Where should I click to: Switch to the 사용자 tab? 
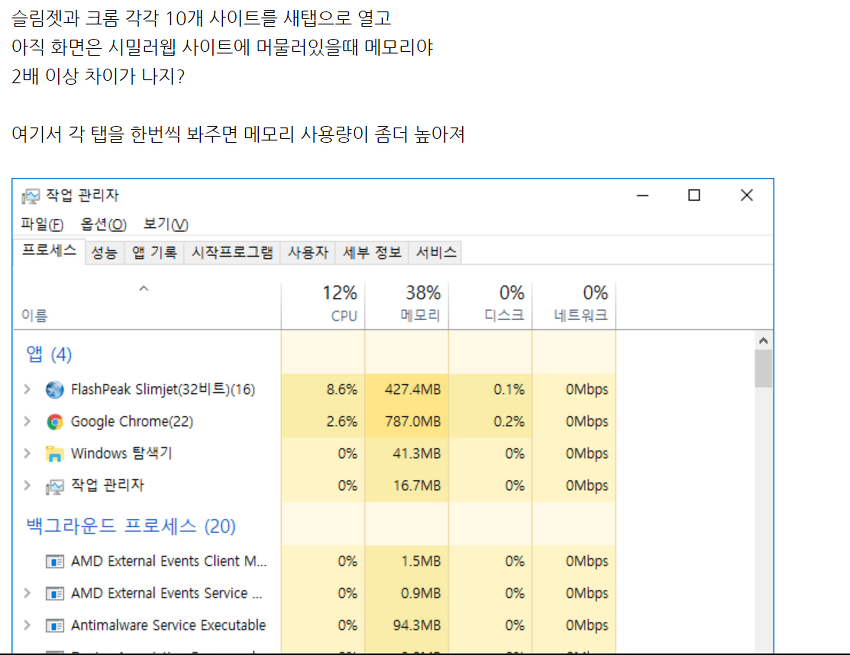310,252
